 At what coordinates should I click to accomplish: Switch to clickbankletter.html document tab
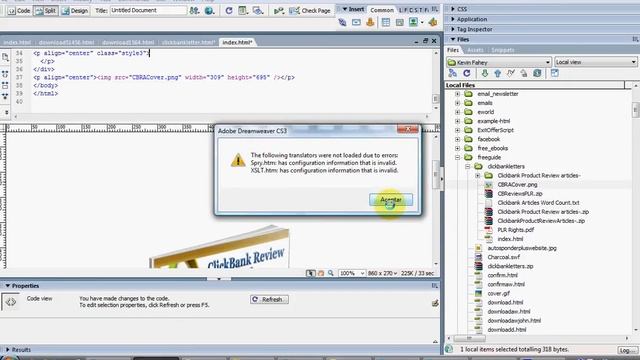tap(188, 42)
